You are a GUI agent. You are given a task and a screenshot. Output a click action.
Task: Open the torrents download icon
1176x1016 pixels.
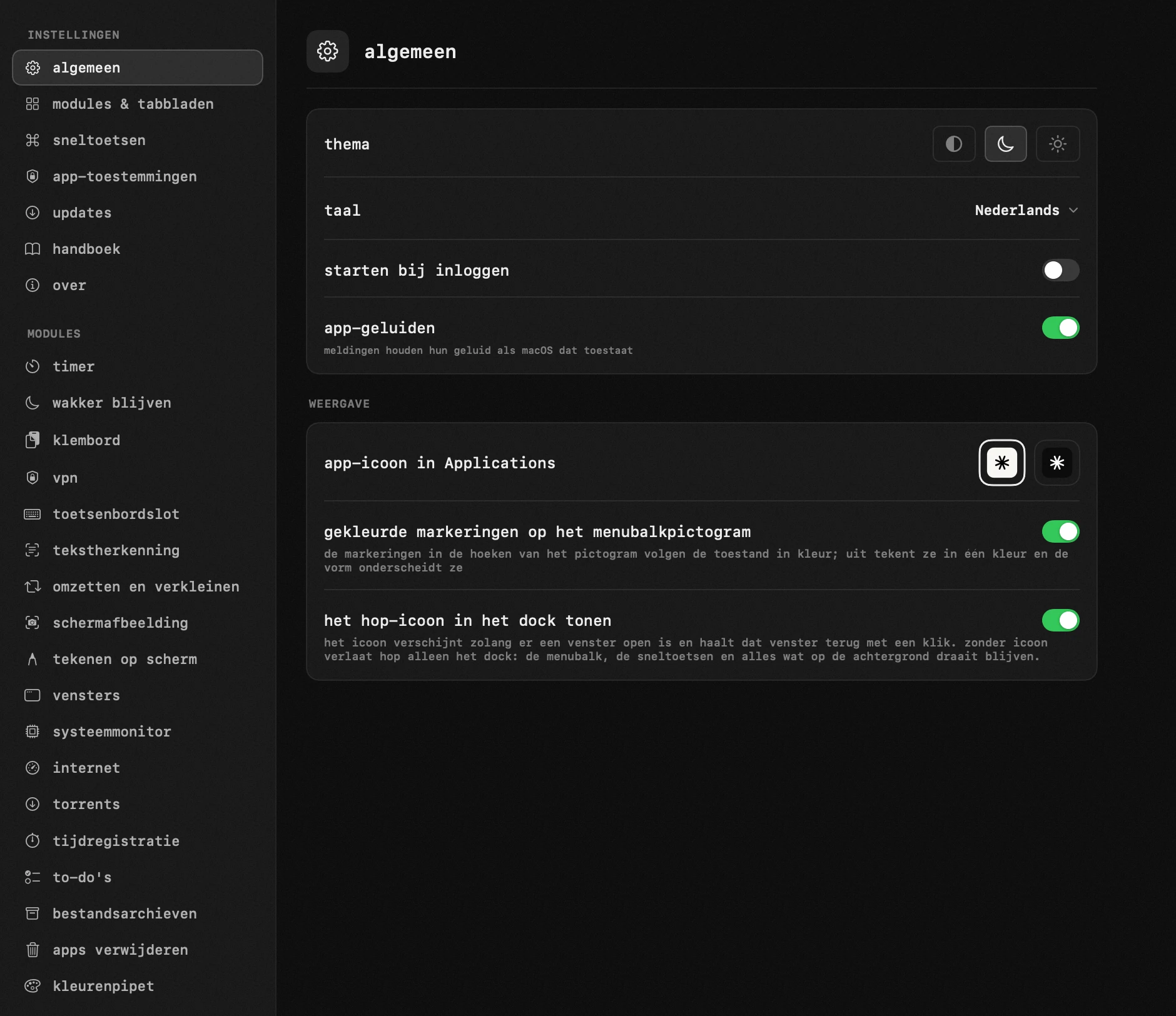pos(33,804)
